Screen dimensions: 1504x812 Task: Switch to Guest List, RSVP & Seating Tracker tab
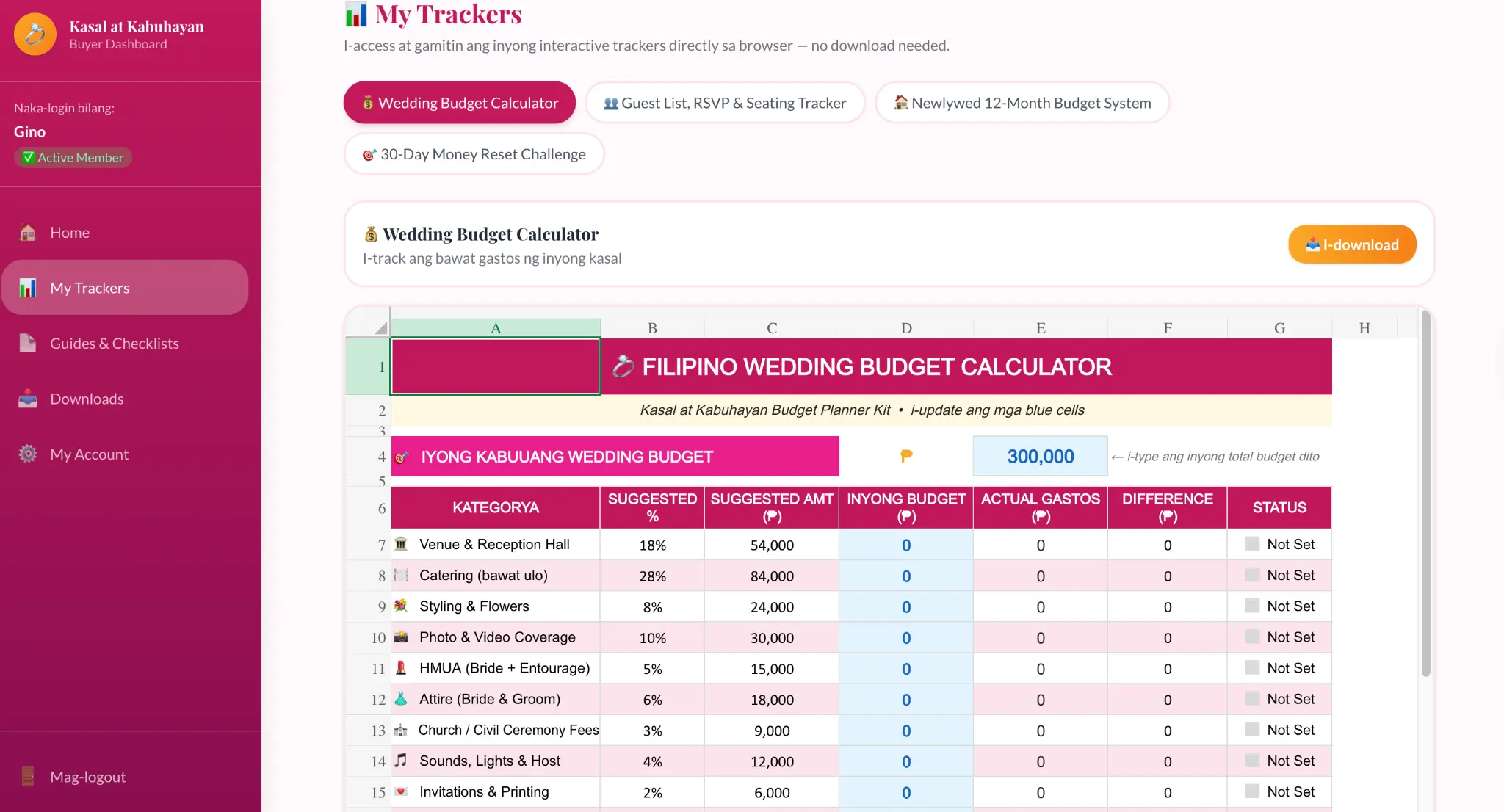pos(725,103)
